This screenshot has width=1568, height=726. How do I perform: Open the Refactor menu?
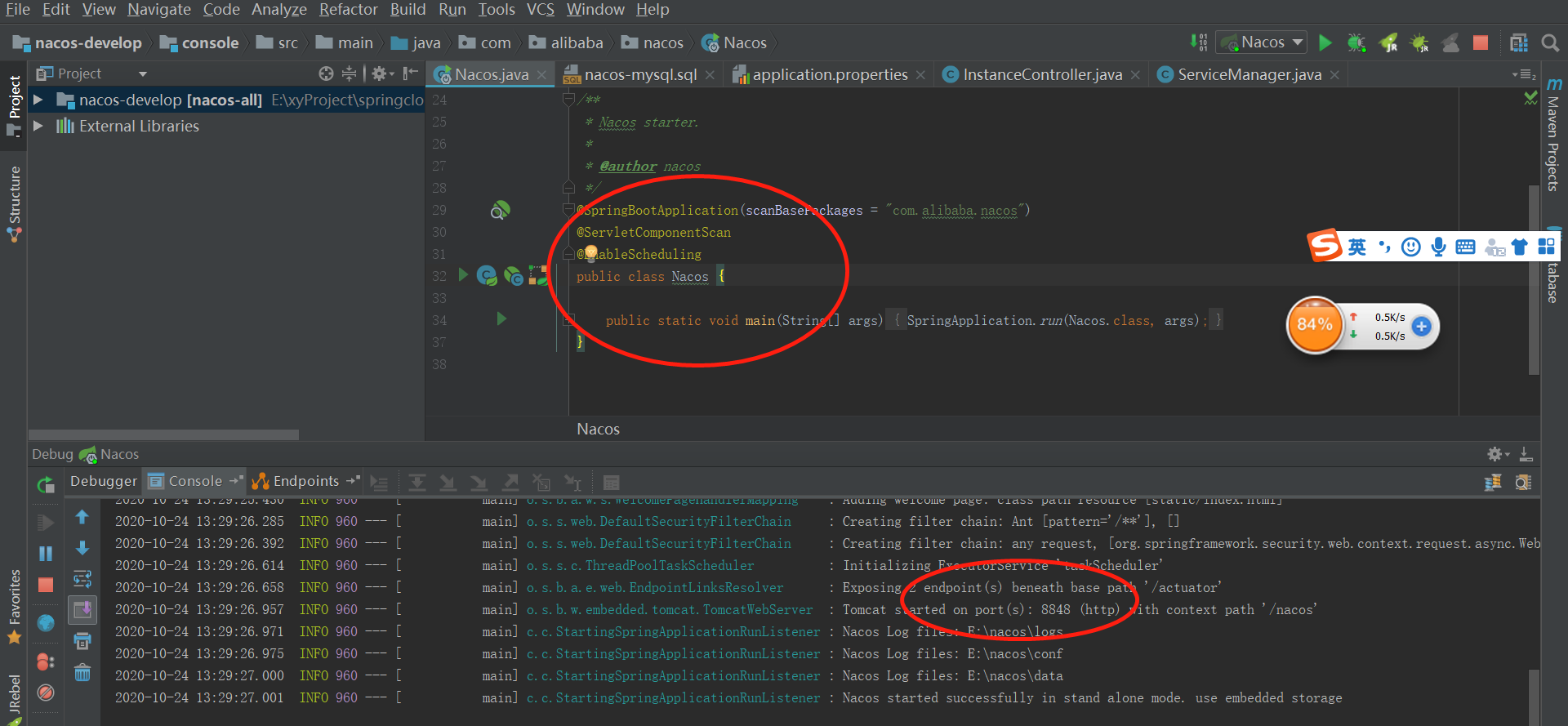coord(349,10)
